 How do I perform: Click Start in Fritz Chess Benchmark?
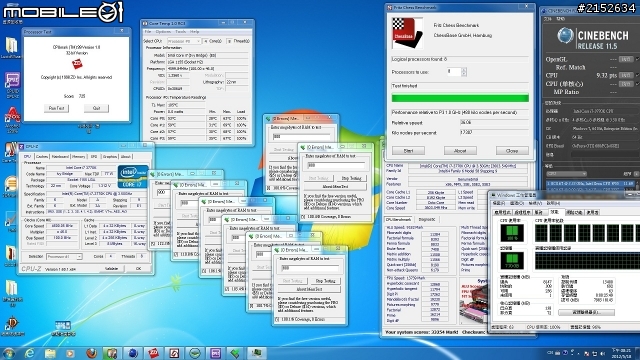pyautogui.click(x=408, y=151)
